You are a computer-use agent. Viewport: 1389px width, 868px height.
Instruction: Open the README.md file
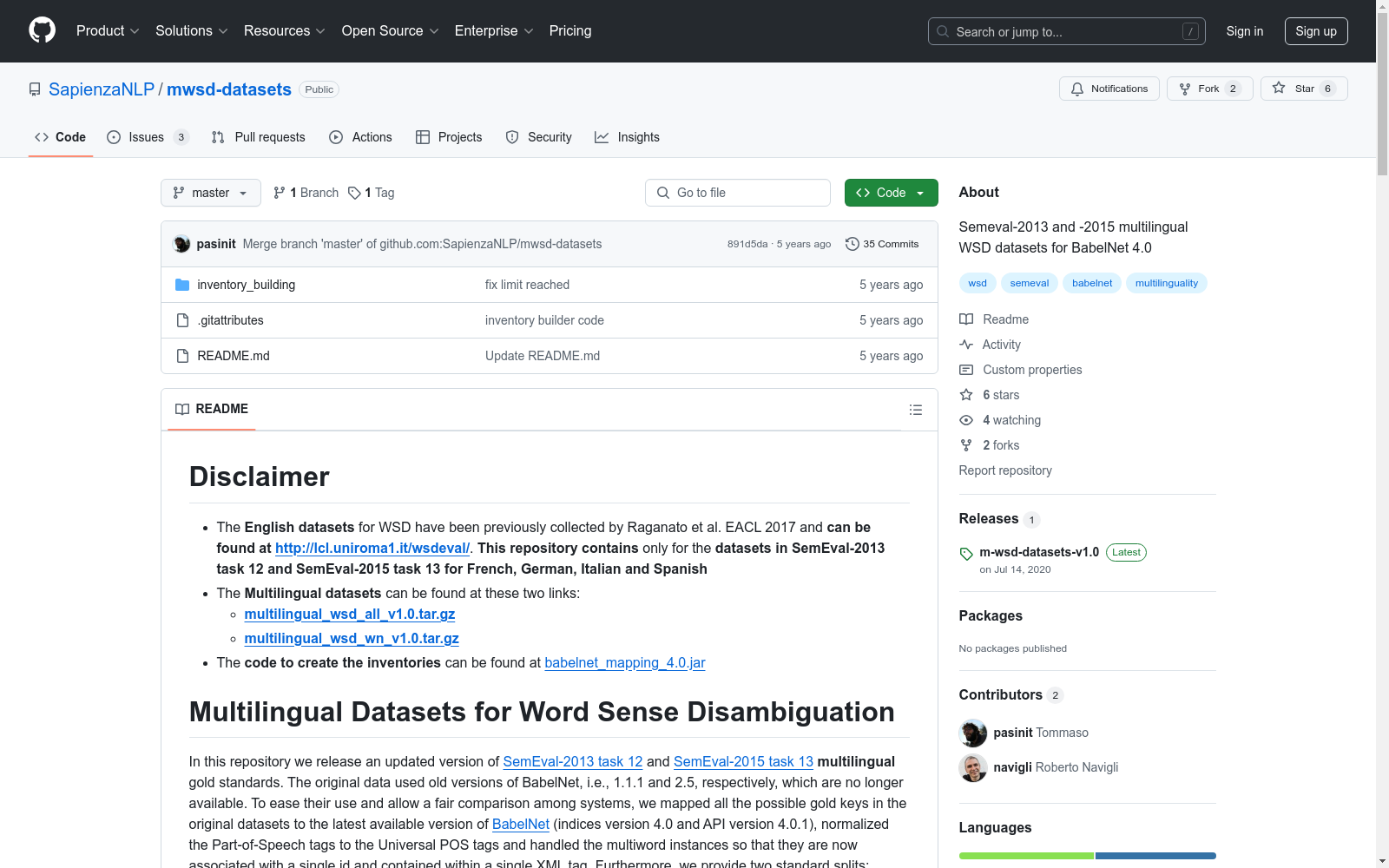[x=234, y=356]
